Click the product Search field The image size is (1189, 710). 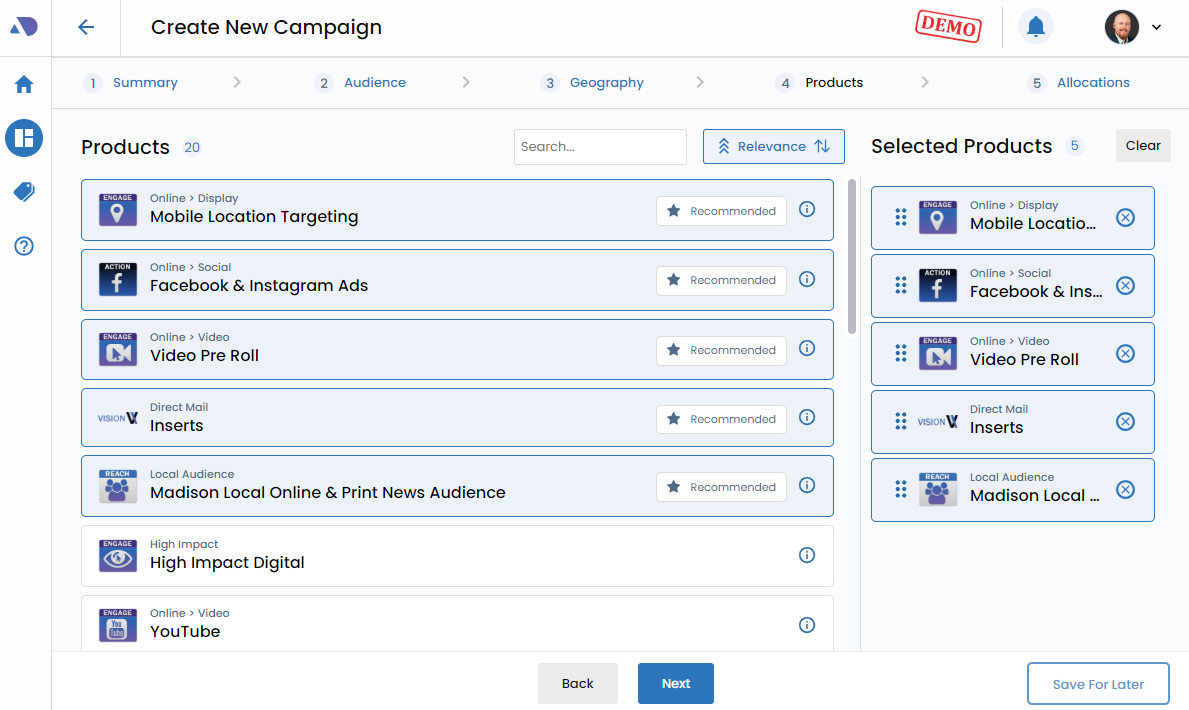[600, 146]
